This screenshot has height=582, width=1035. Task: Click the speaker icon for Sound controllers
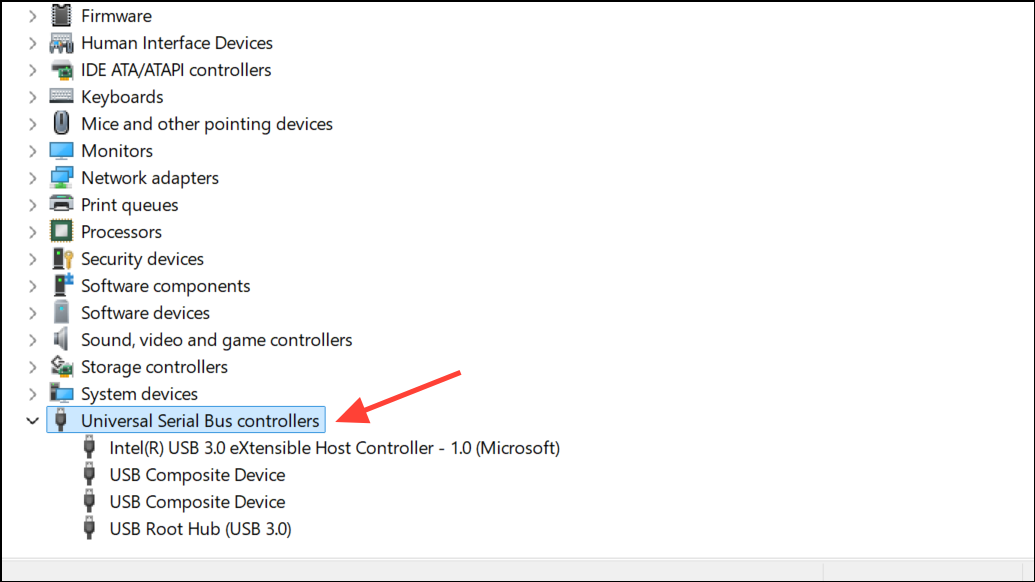tap(61, 339)
